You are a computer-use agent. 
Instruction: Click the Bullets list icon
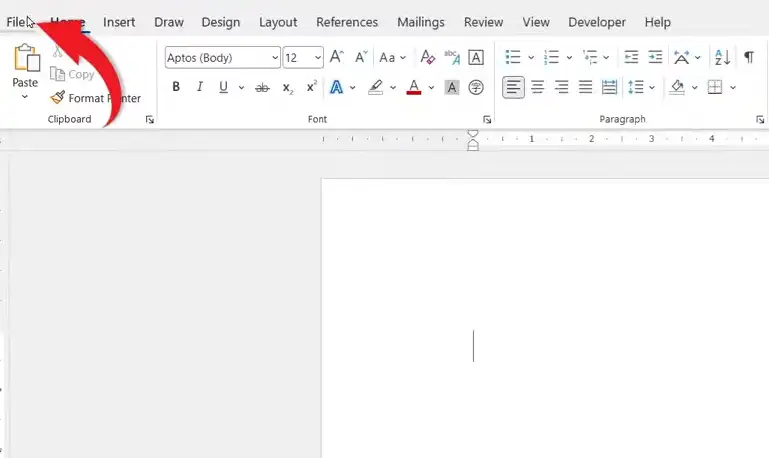click(513, 57)
